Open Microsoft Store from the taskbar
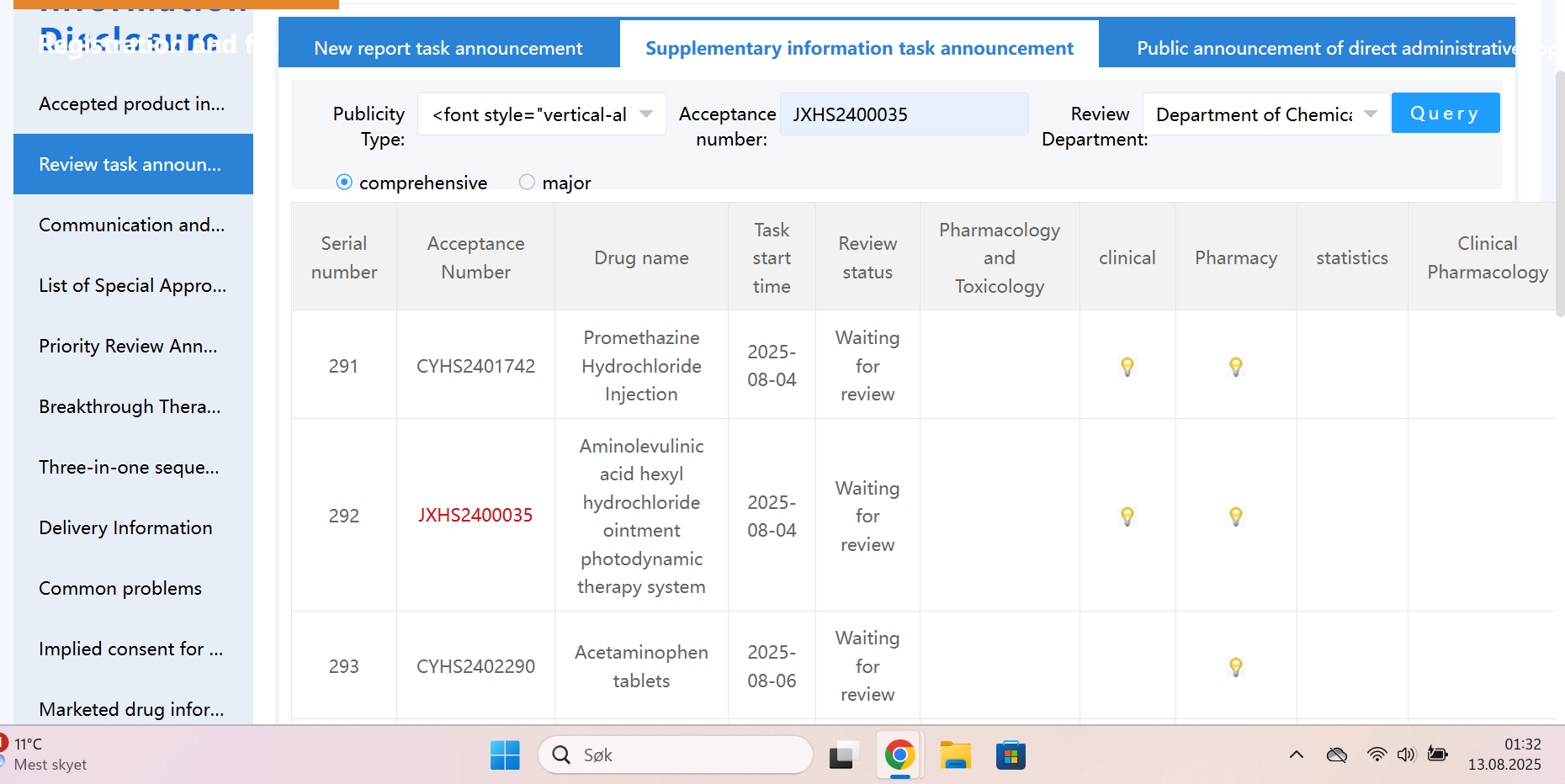The image size is (1565, 784). [x=1011, y=755]
